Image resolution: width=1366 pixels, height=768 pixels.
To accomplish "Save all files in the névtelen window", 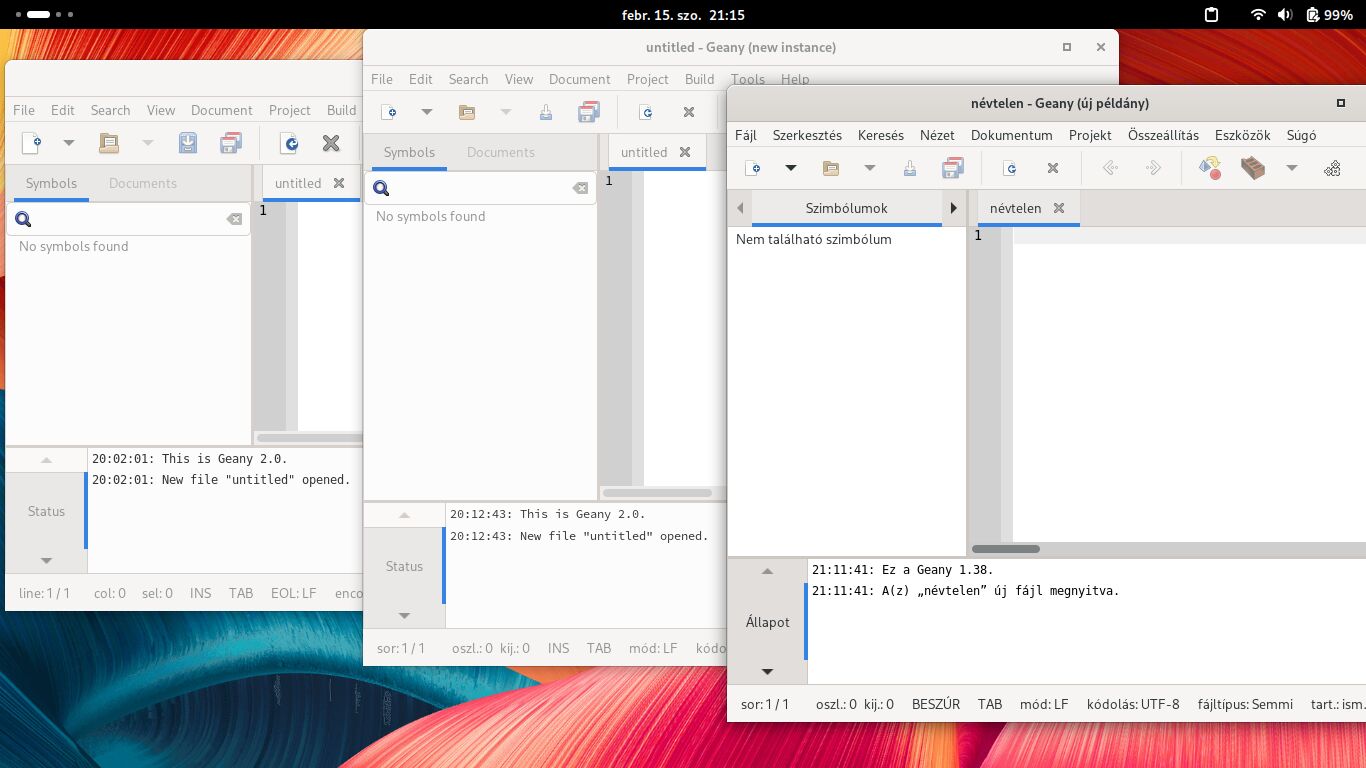I will click(952, 168).
